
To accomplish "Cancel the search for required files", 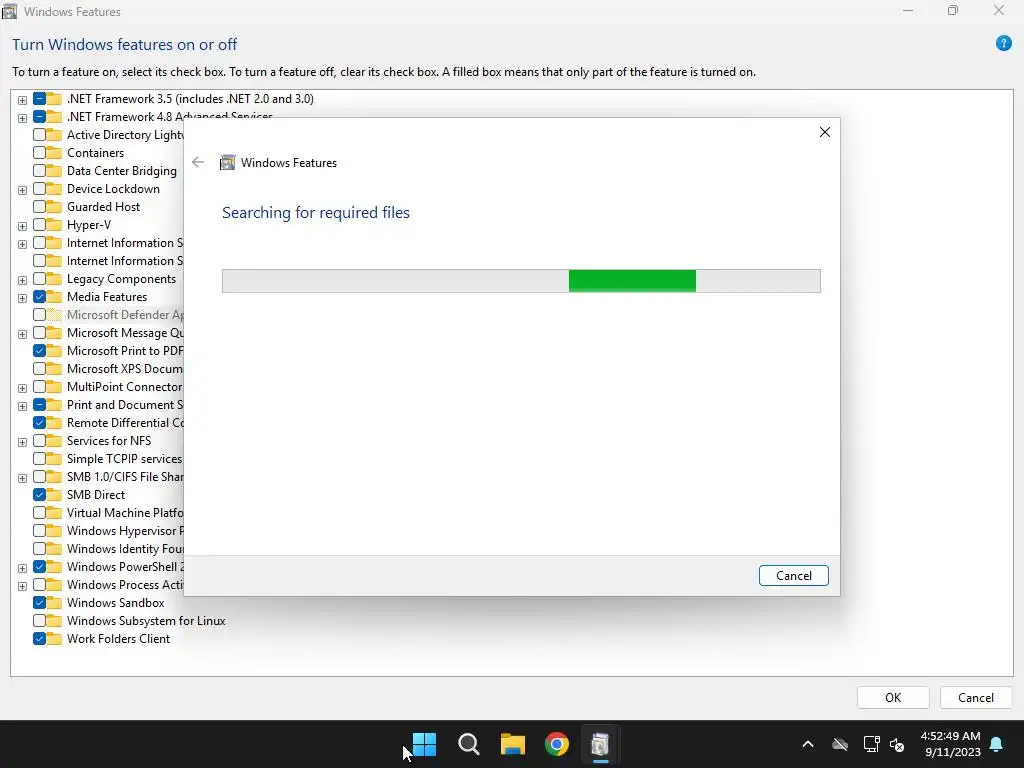I will (x=793, y=575).
